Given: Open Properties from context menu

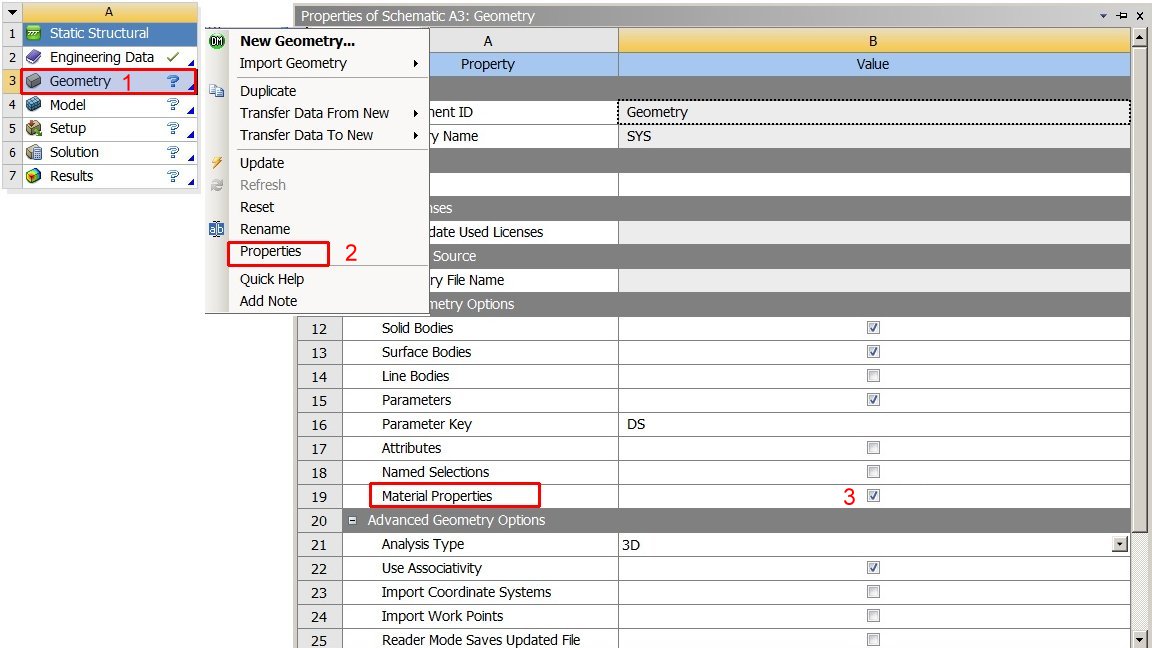Looking at the screenshot, I should click(270, 251).
